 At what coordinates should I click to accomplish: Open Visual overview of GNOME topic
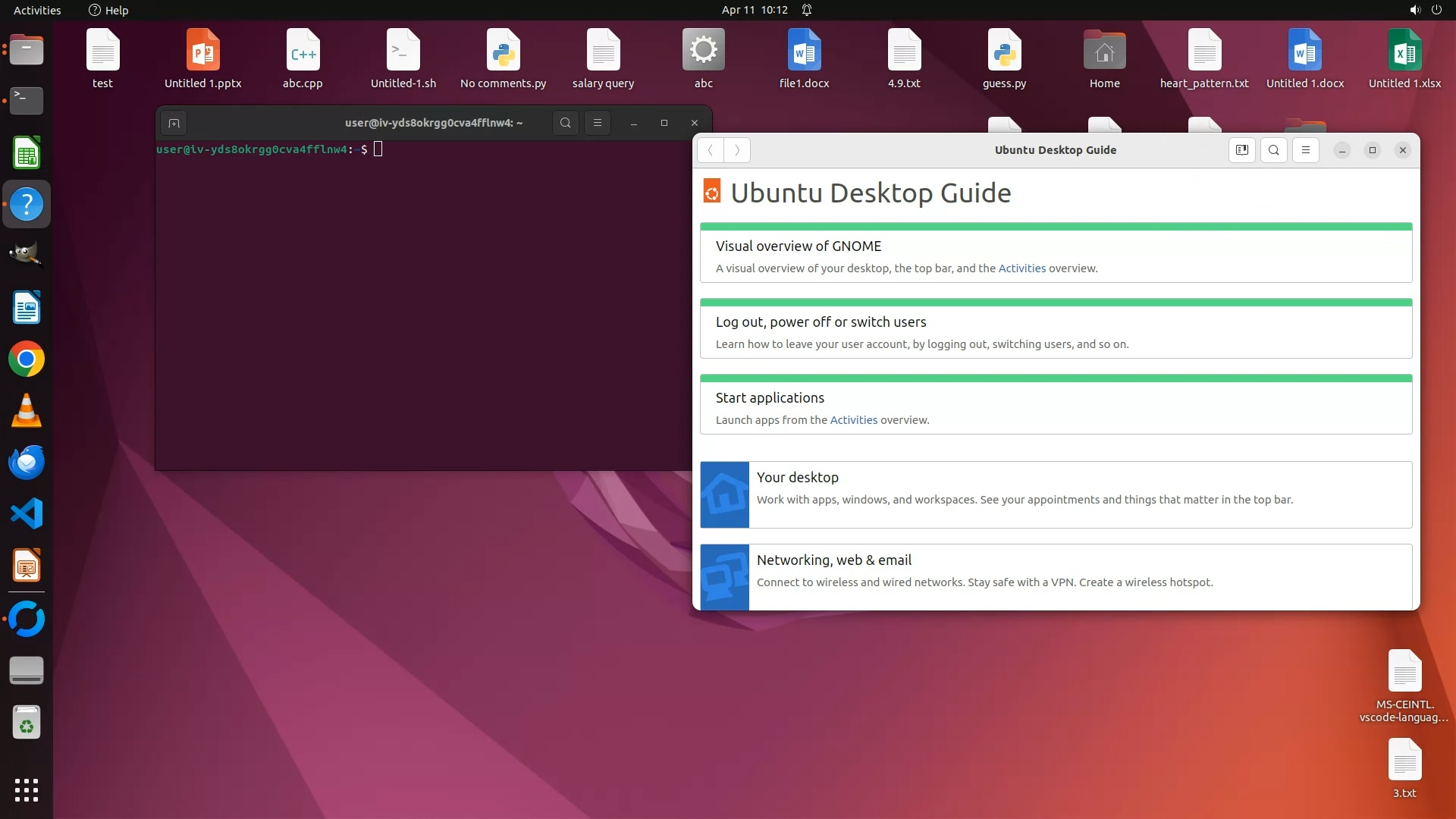pyautogui.click(x=798, y=246)
